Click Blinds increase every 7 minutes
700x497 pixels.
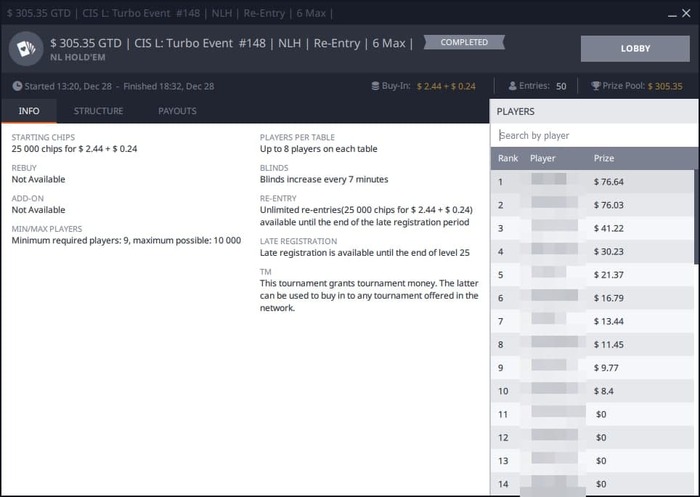click(324, 180)
